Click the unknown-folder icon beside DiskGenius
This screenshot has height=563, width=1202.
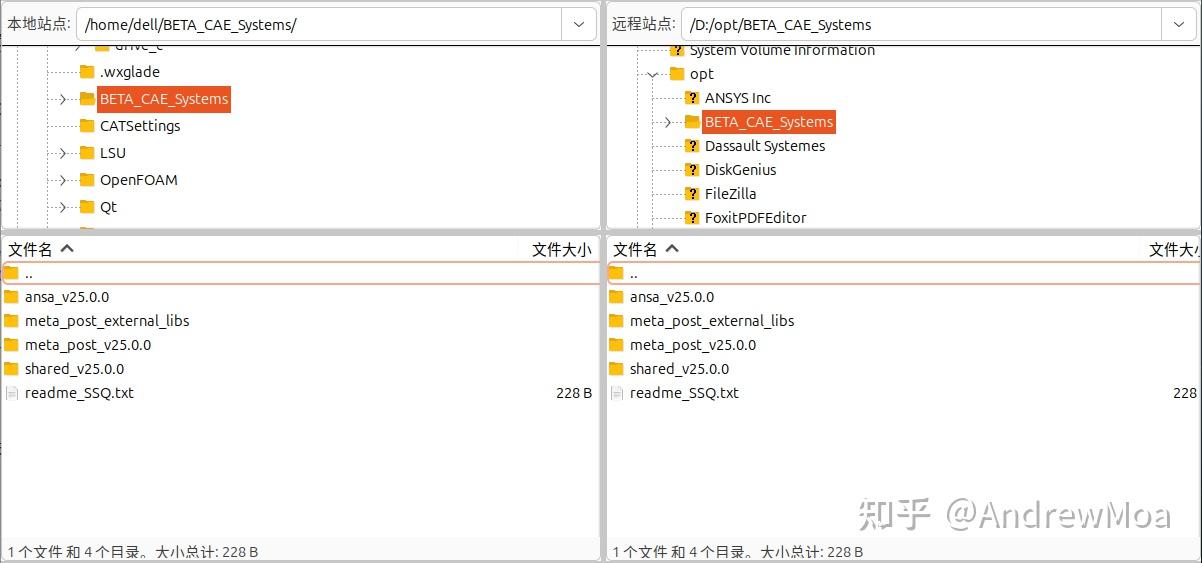click(x=692, y=170)
